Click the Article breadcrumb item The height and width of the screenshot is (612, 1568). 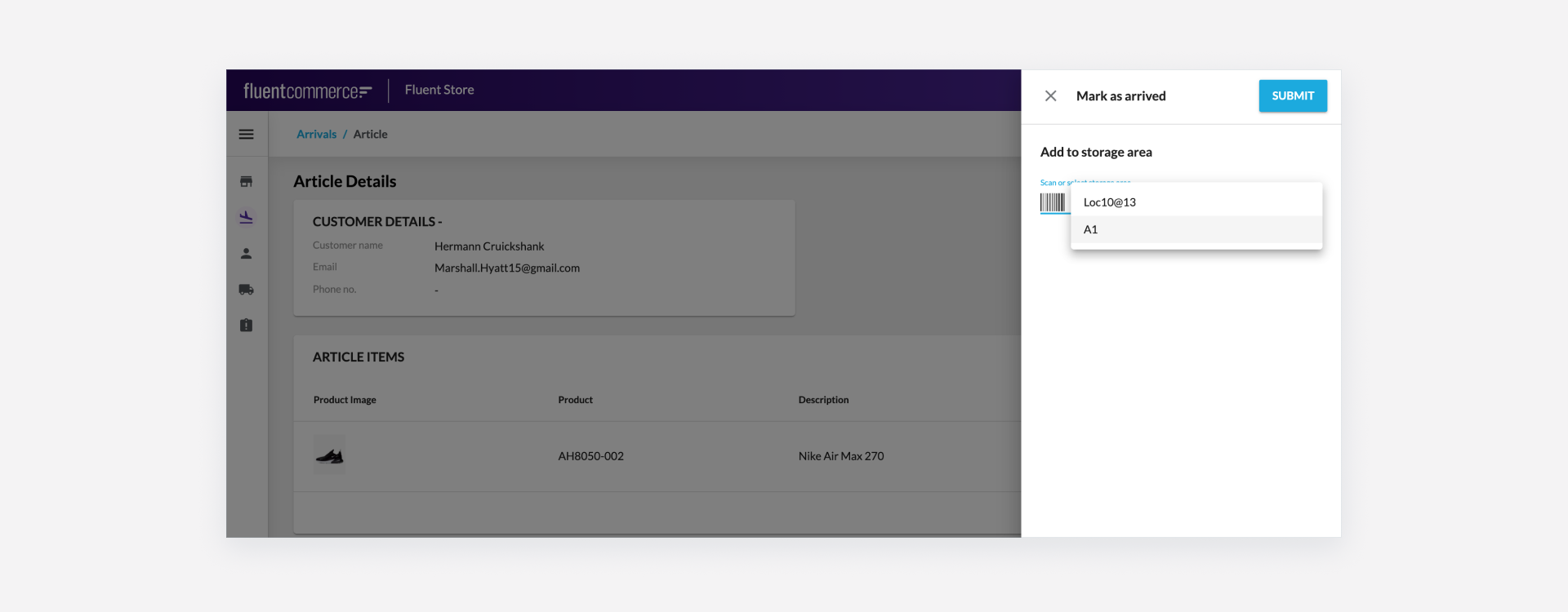(370, 135)
